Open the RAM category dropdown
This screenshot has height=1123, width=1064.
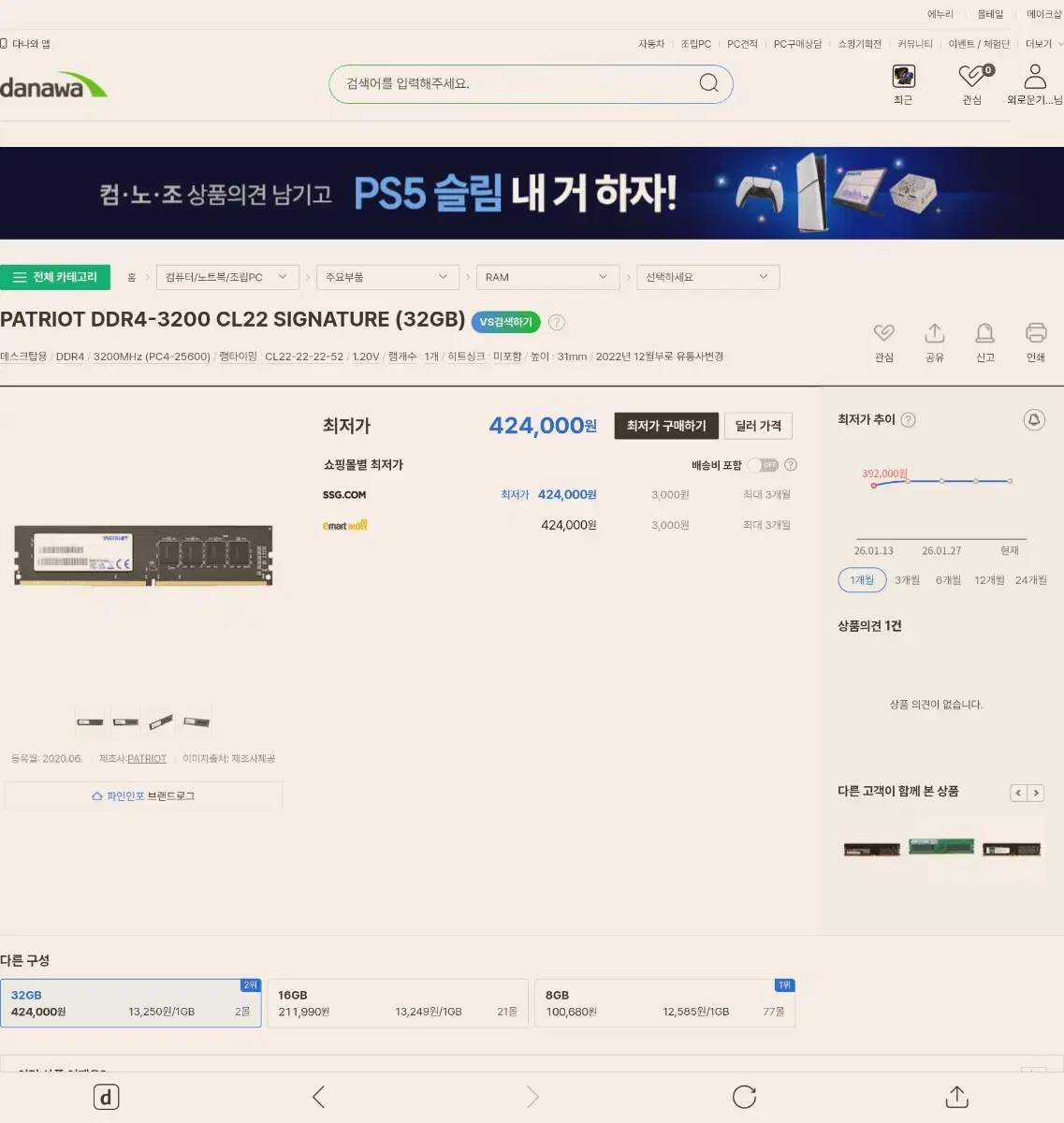tap(547, 277)
